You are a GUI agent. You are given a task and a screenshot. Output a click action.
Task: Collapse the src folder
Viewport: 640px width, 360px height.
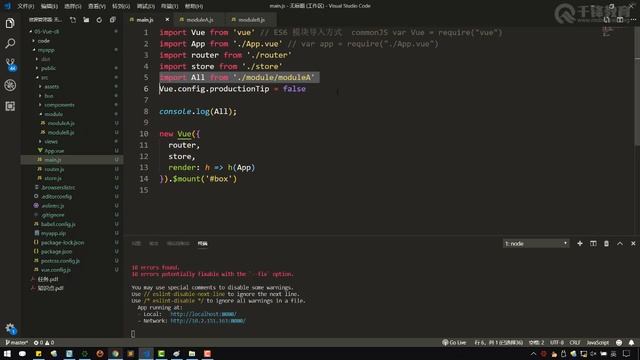tap(44, 77)
